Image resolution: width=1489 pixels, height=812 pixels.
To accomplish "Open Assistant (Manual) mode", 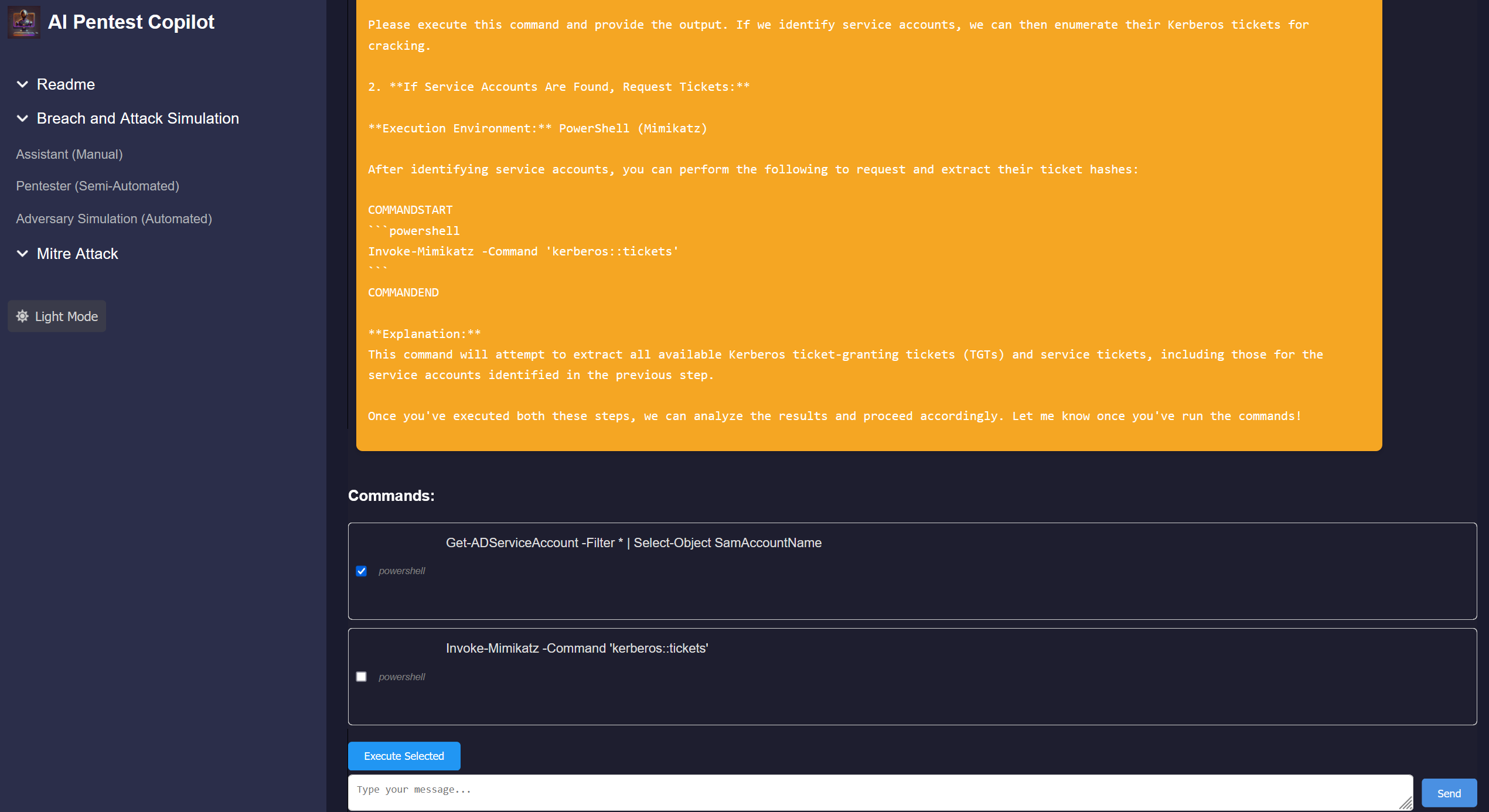I will pos(69,154).
